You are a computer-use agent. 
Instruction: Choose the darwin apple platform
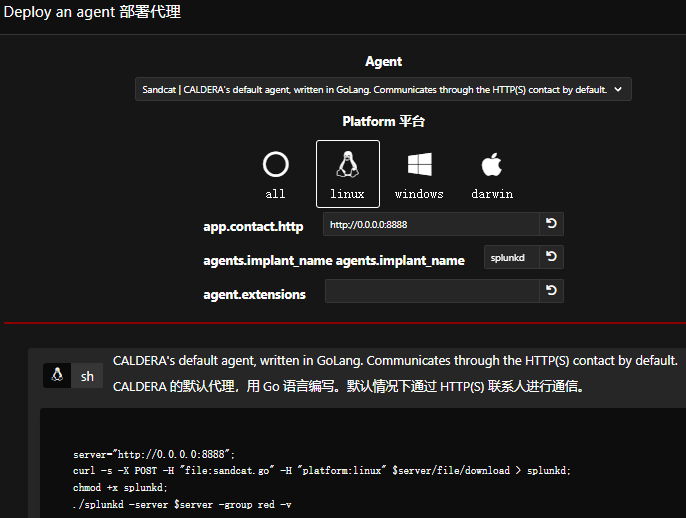pos(492,164)
